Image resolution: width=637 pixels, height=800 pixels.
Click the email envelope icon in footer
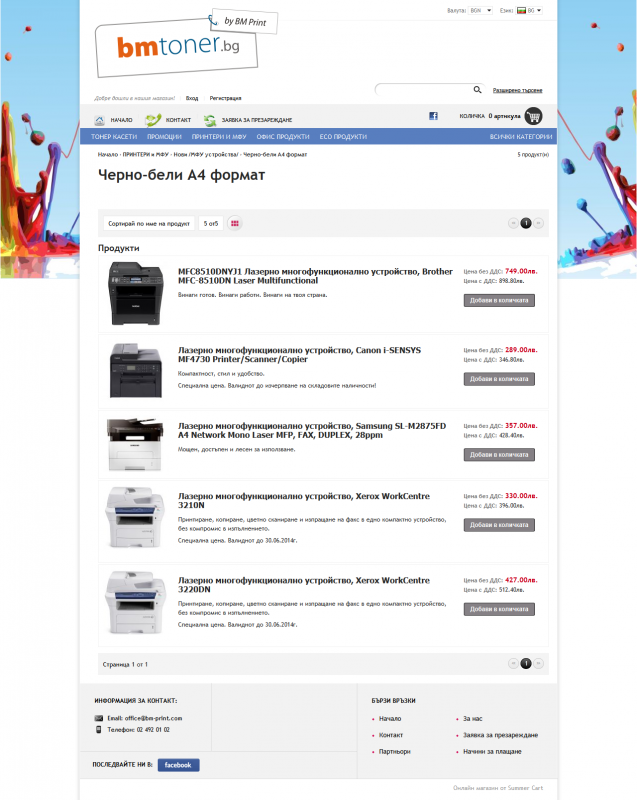tap(99, 718)
